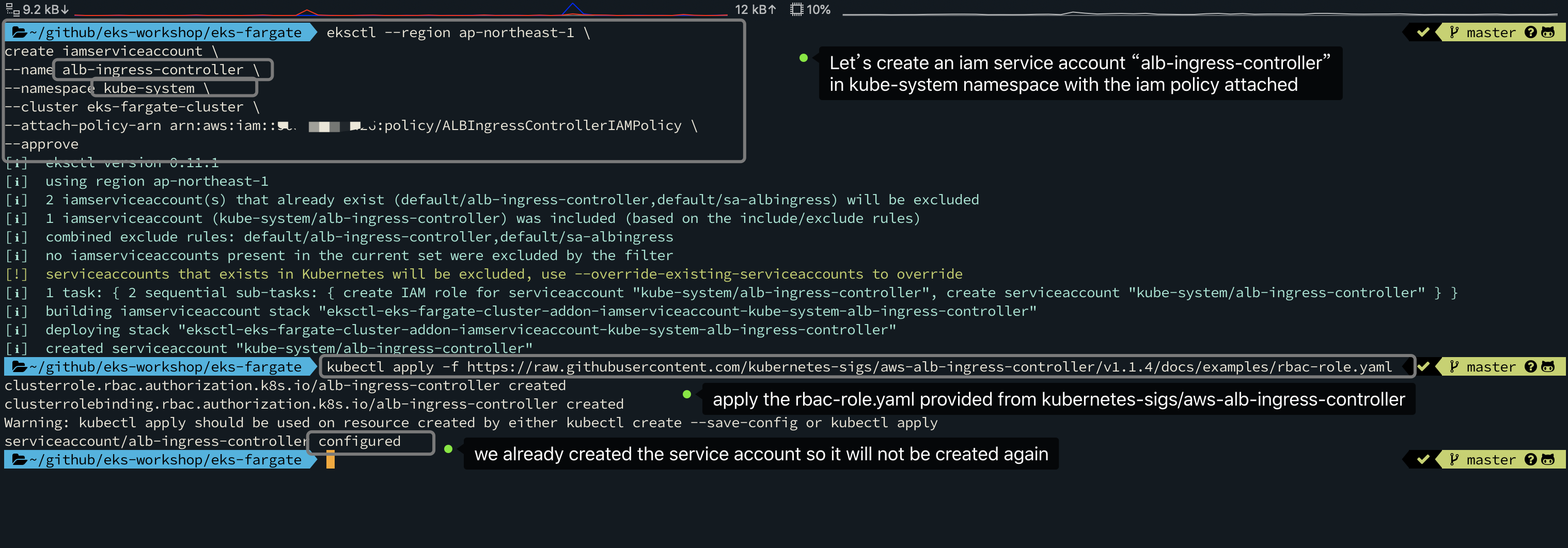Click git branch icon on the kubectl apply row
The width and height of the screenshot is (1568, 548).
pyautogui.click(x=1454, y=367)
